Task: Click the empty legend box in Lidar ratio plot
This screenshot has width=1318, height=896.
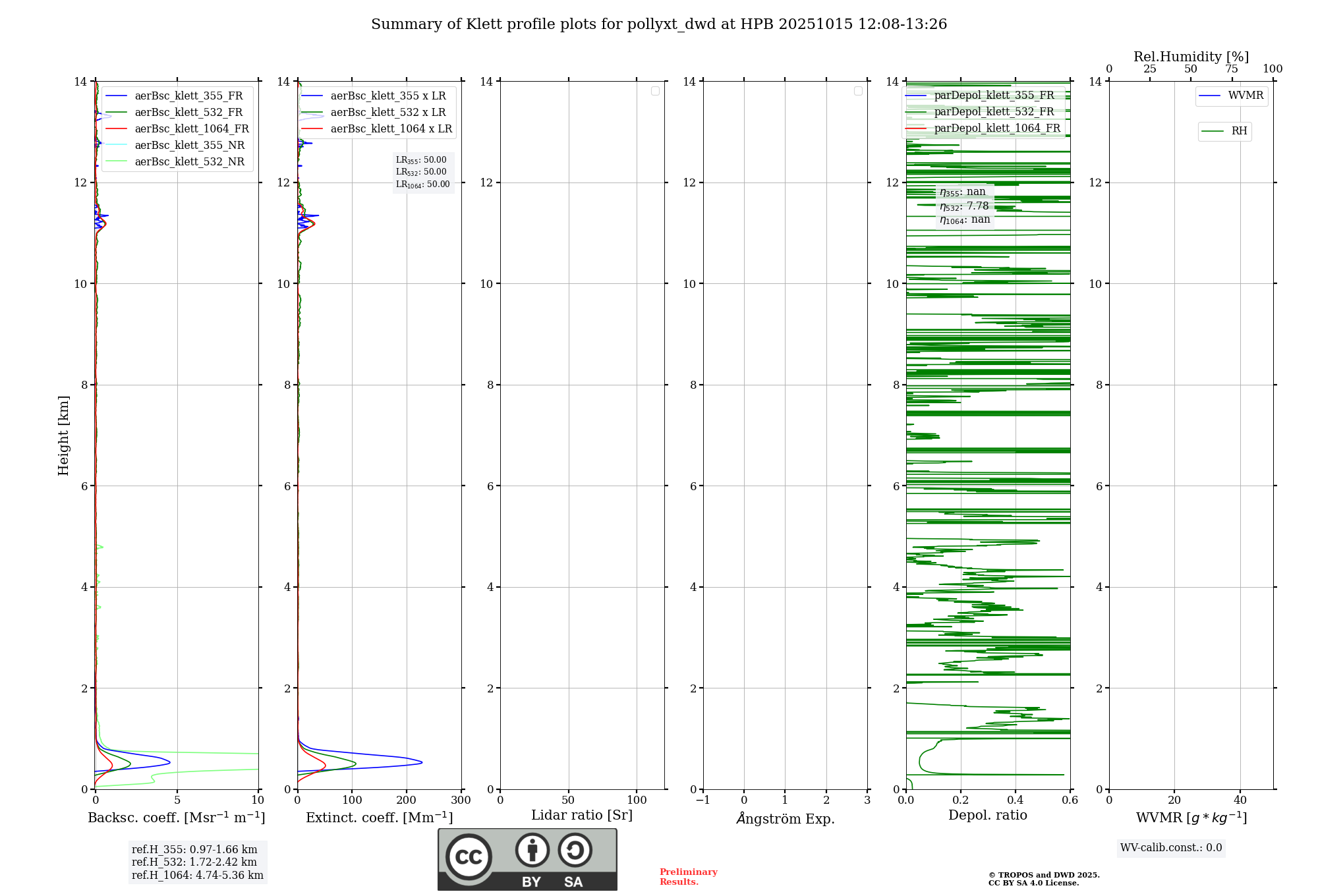Action: pos(655,91)
